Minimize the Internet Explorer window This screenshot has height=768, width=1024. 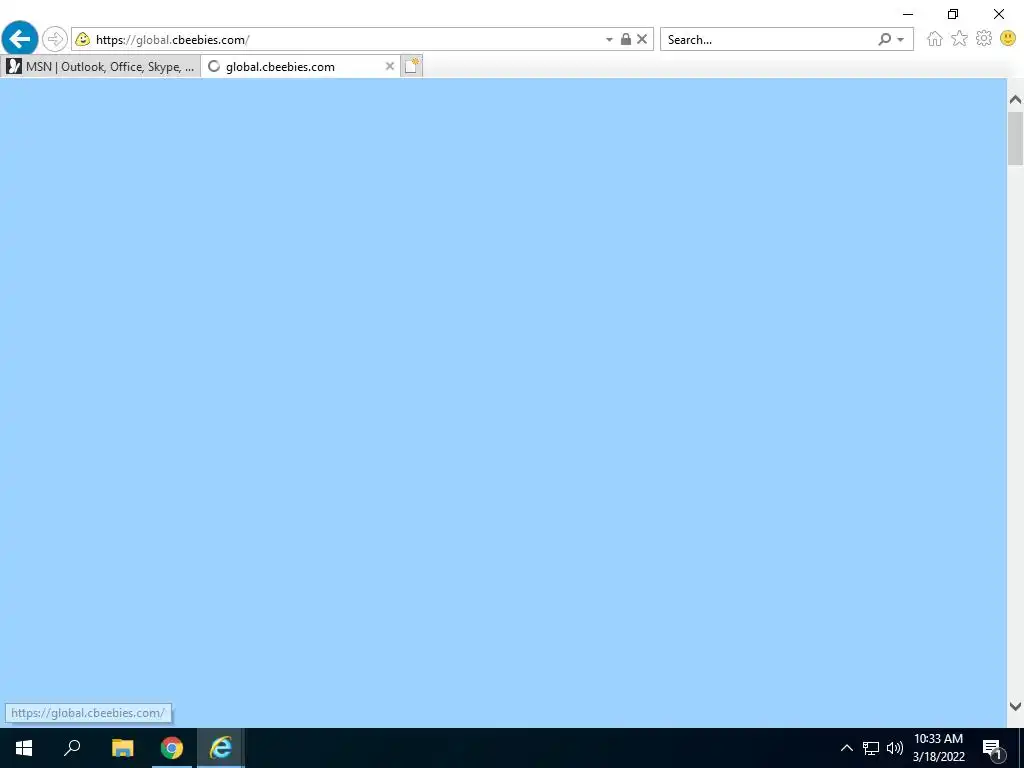[908, 14]
